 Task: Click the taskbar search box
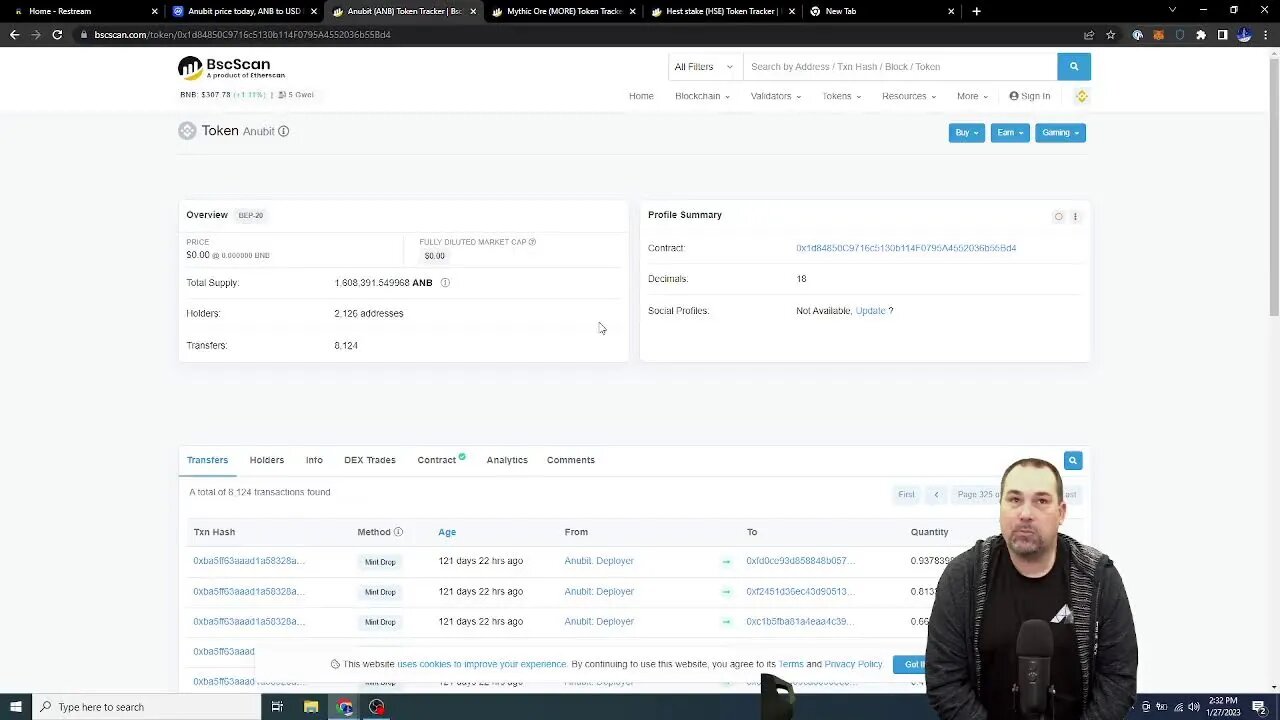[146, 707]
